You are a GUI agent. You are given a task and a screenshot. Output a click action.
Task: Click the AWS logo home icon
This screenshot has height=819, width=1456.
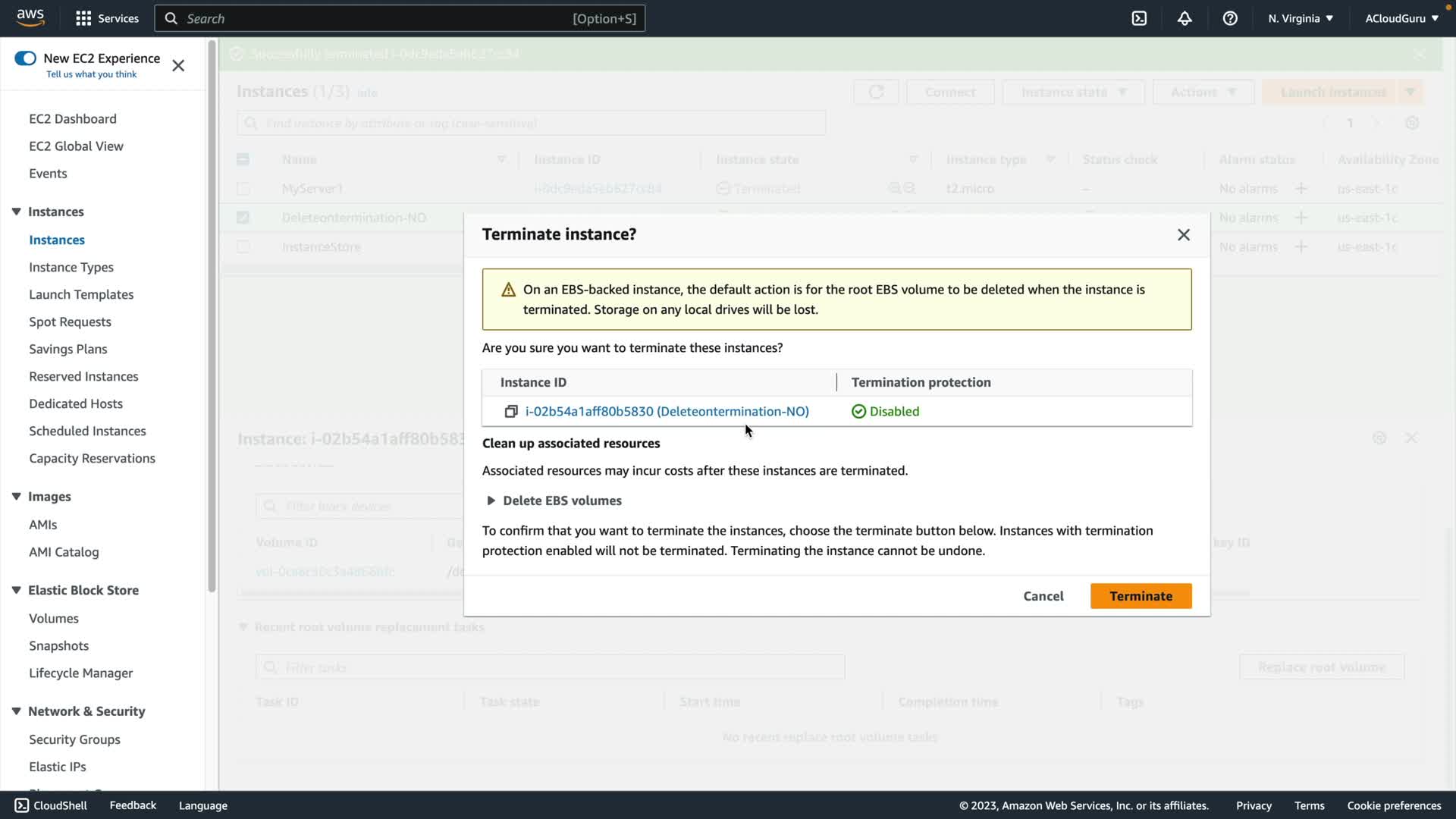point(30,18)
